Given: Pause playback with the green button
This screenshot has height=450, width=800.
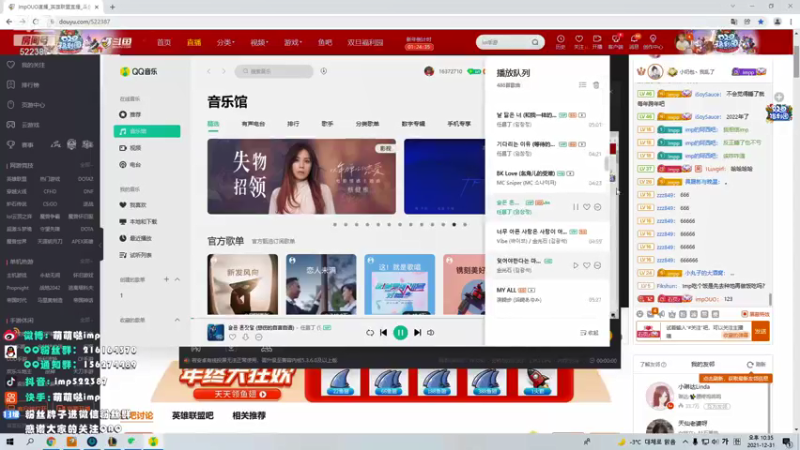Looking at the screenshot, I should tap(401, 333).
